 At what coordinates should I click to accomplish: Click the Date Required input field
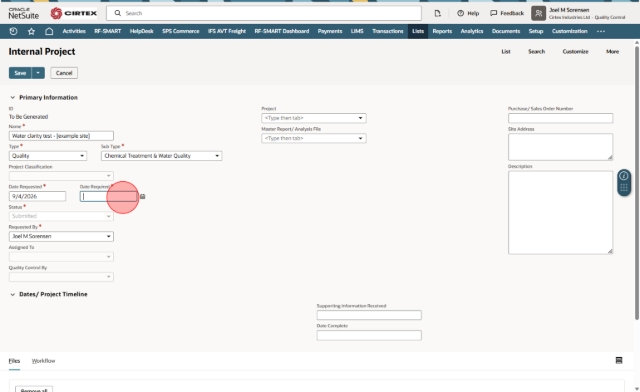click(109, 196)
